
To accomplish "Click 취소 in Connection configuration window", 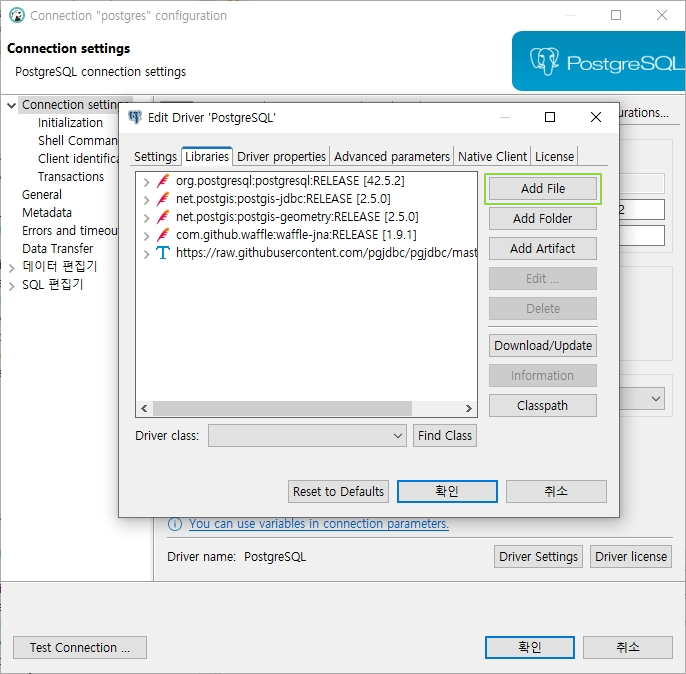I will coord(628,647).
